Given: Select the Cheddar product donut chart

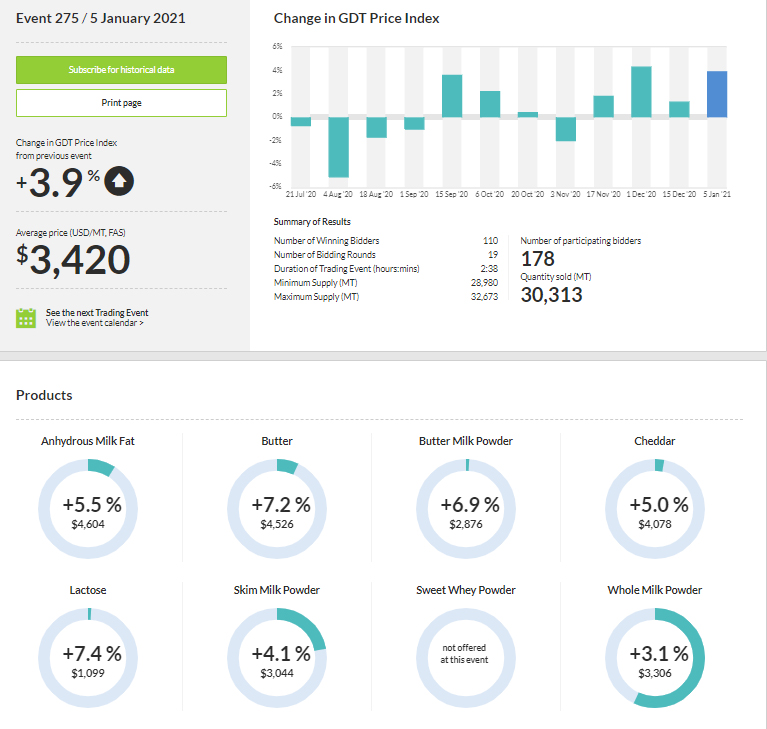Looking at the screenshot, I should coord(655,512).
